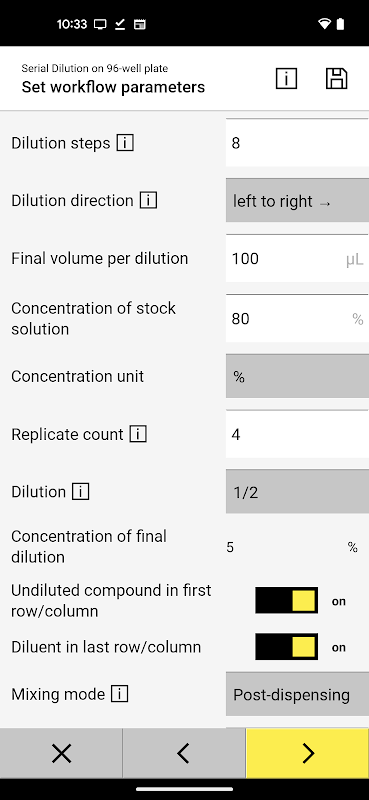
Task: Open Dilution 1/2 dropdown
Action: 298,492
